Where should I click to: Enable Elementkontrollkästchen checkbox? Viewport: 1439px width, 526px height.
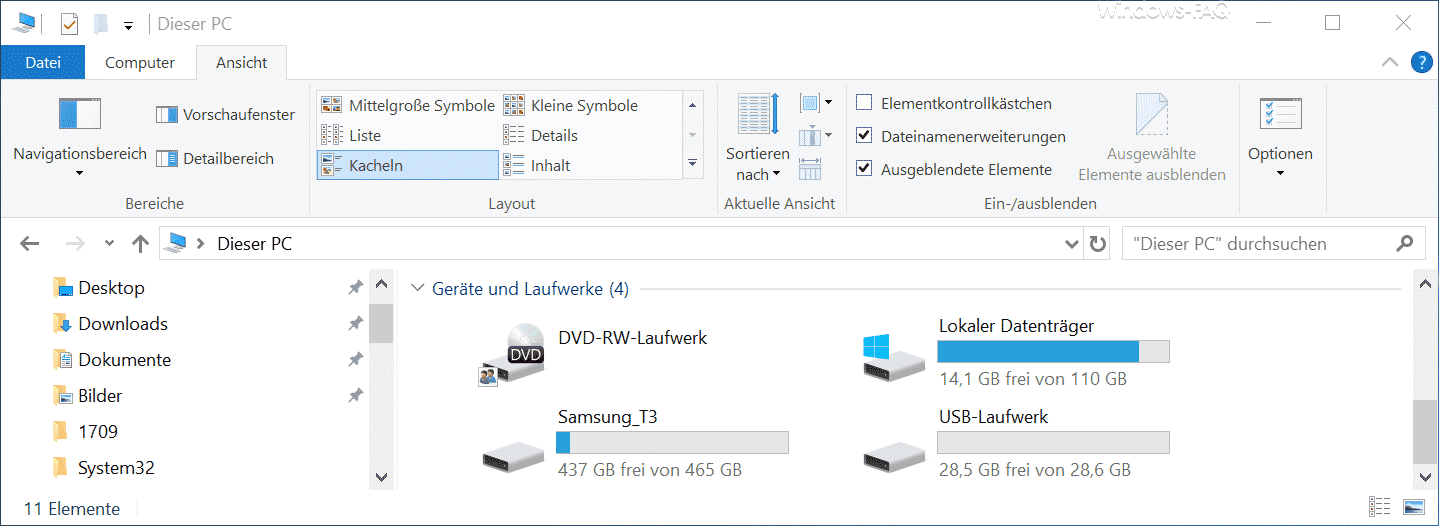click(x=864, y=103)
